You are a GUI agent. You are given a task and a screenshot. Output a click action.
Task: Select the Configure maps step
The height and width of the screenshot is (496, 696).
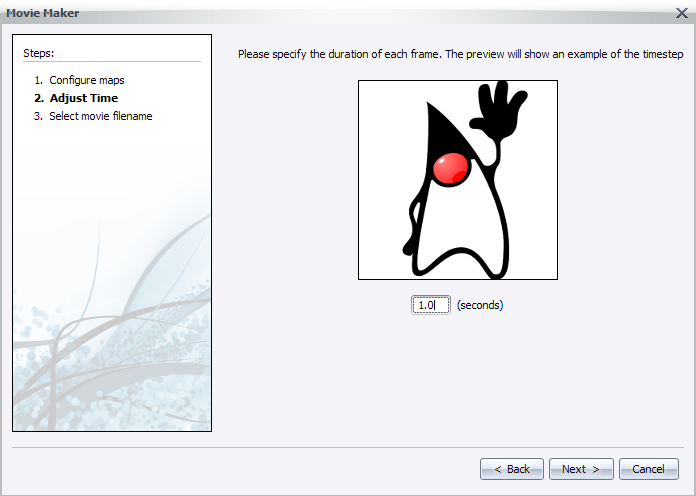pos(87,80)
